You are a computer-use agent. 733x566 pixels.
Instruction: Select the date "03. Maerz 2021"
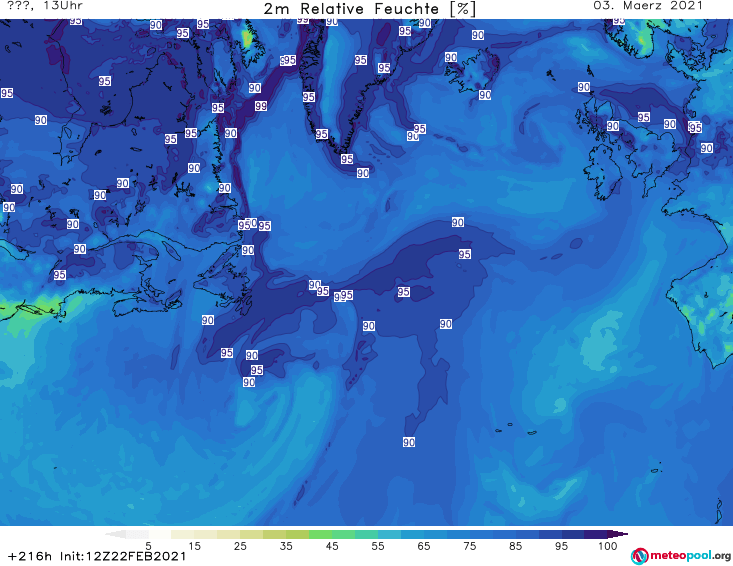coord(648,6)
